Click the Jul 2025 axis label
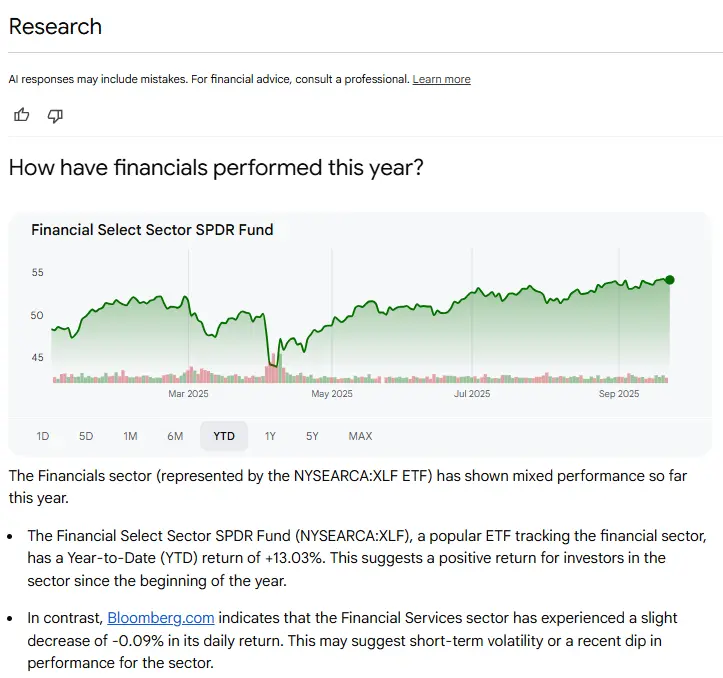 tap(472, 394)
